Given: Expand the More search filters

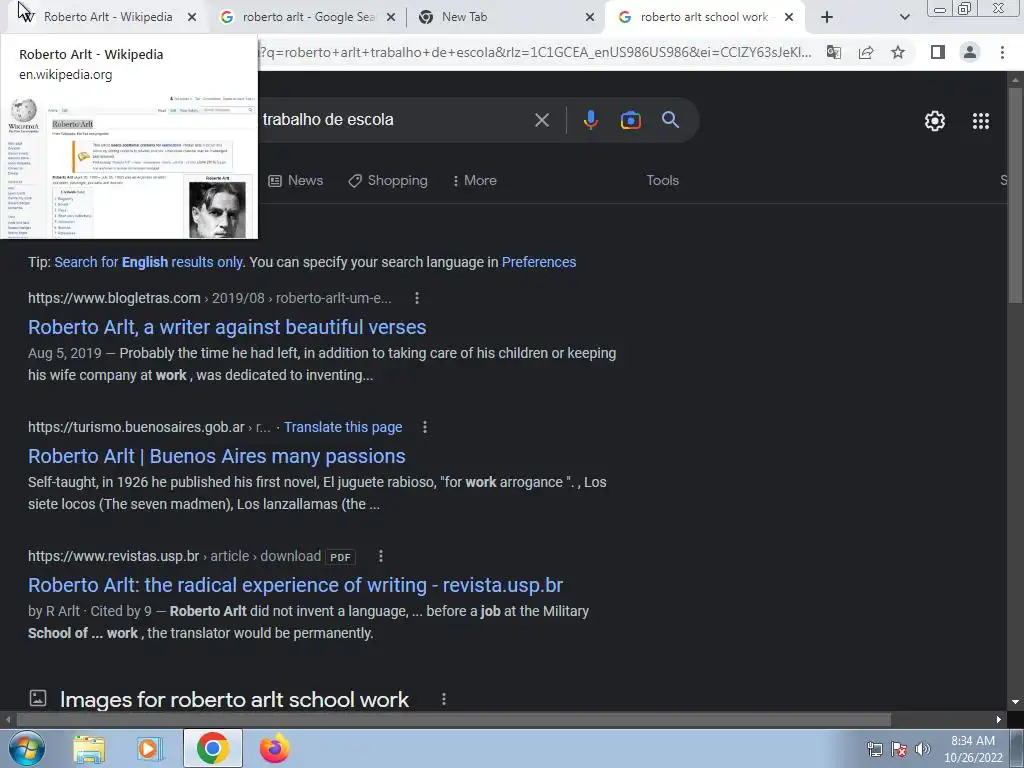Looking at the screenshot, I should click(475, 180).
